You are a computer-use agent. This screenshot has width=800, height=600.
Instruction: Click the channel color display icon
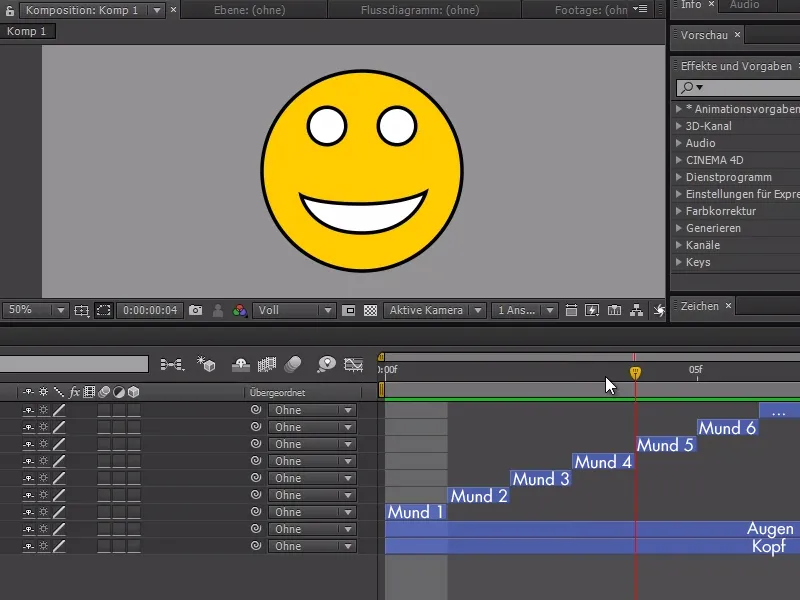(x=239, y=310)
